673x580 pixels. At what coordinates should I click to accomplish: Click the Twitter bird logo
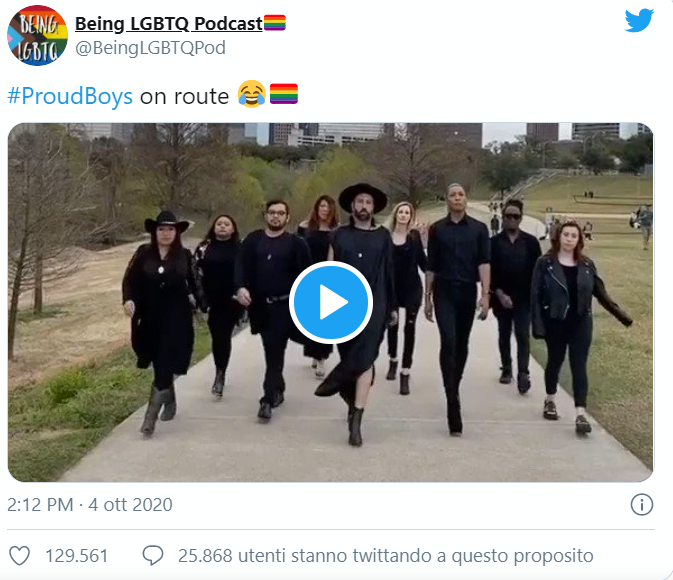tap(639, 20)
